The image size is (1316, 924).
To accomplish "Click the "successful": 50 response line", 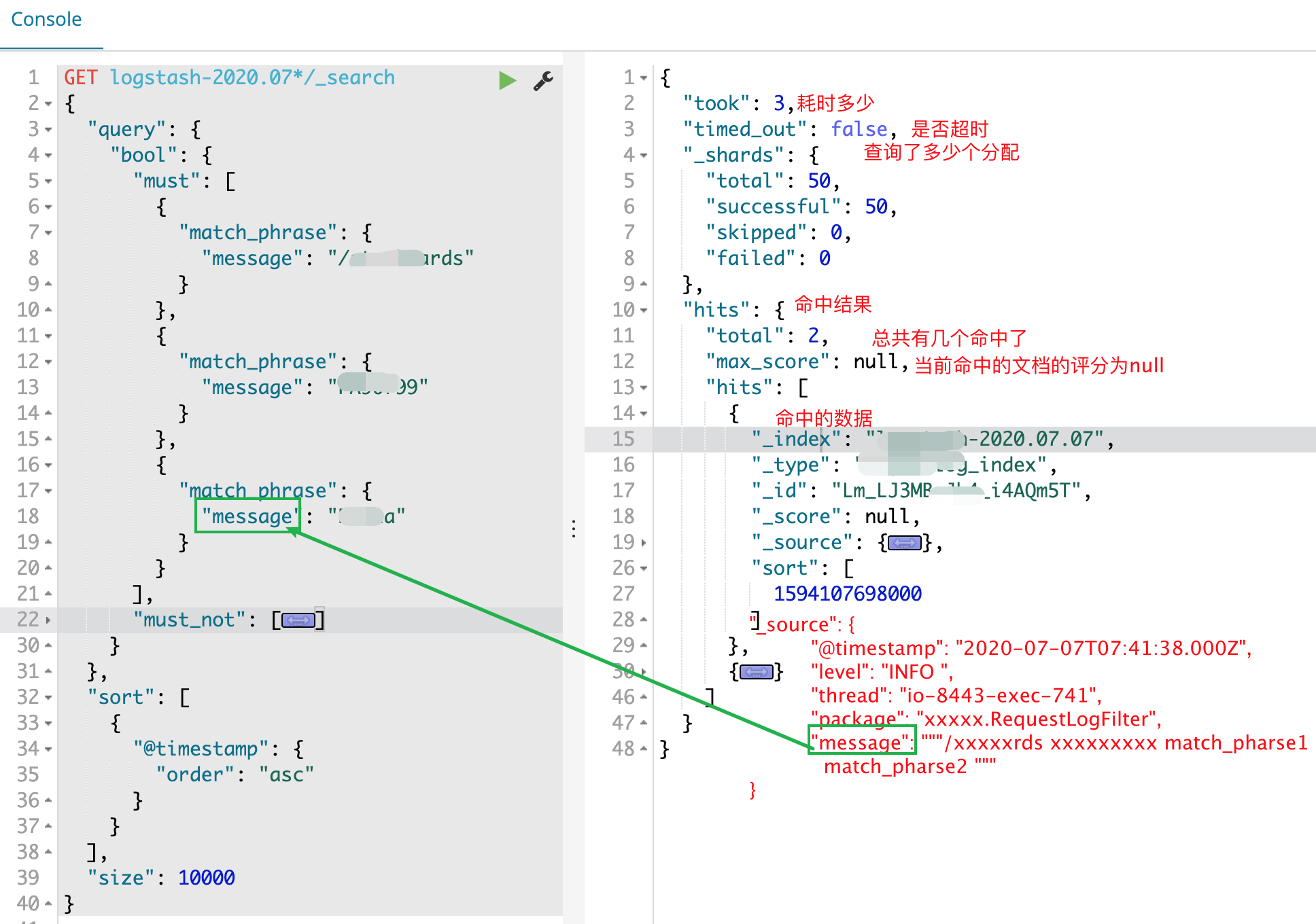I will pyautogui.click(x=801, y=207).
